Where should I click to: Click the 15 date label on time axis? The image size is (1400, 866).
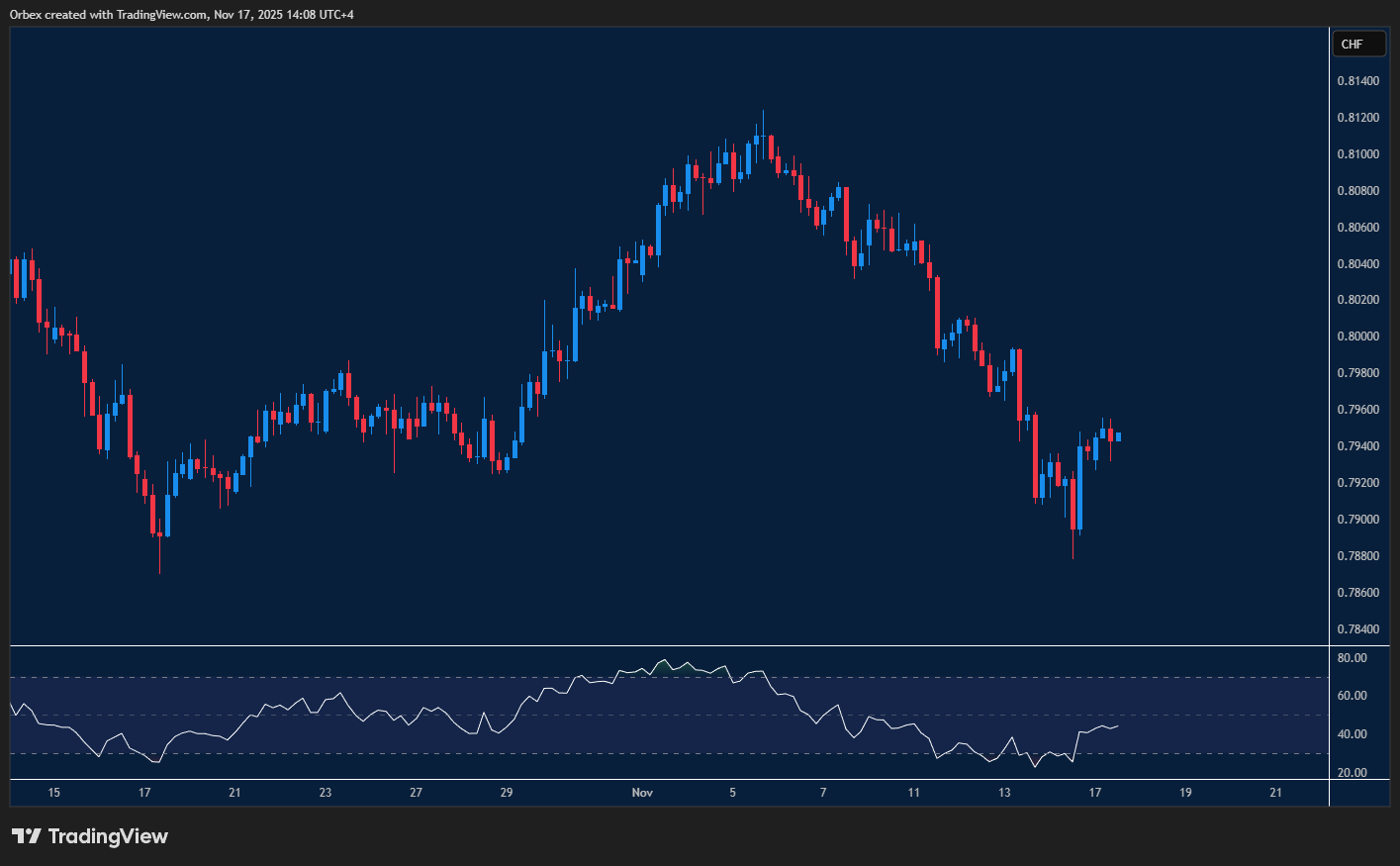(x=54, y=793)
